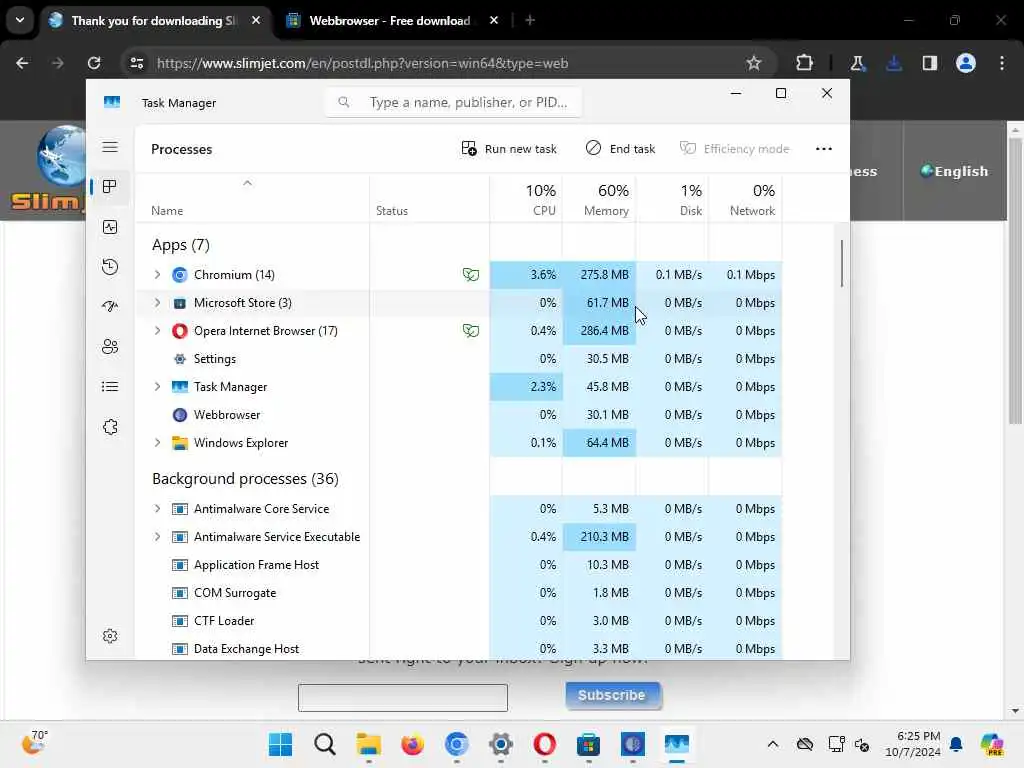The height and width of the screenshot is (768, 1024).
Task: Open the Startup apps page icon
Action: pos(110,306)
